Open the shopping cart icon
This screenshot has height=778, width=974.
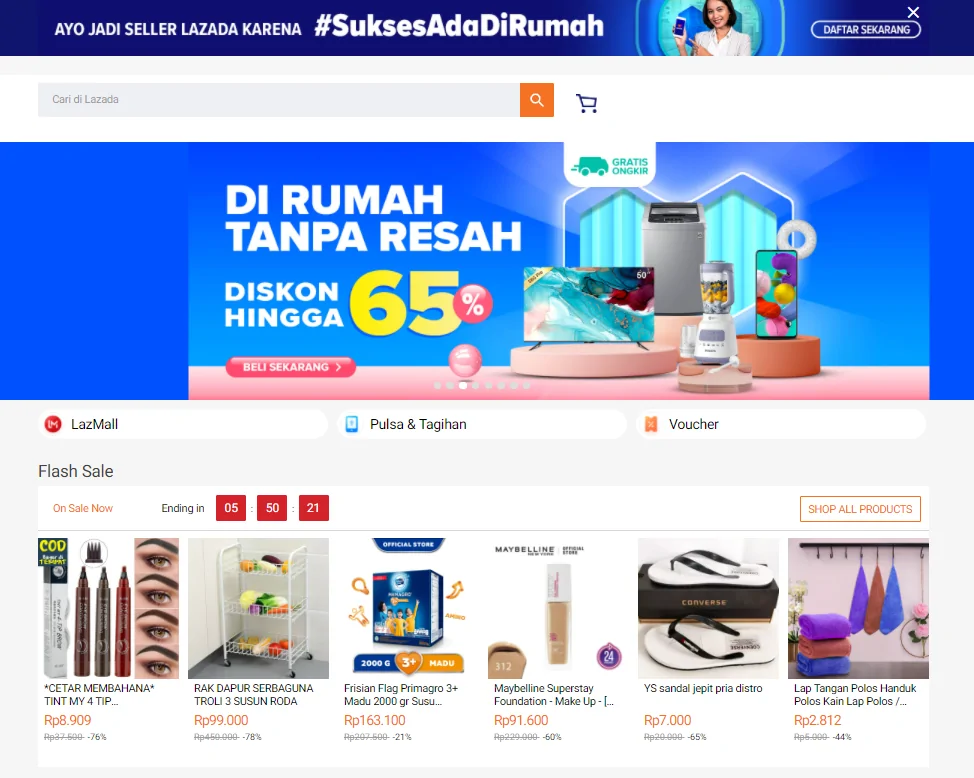click(x=586, y=103)
